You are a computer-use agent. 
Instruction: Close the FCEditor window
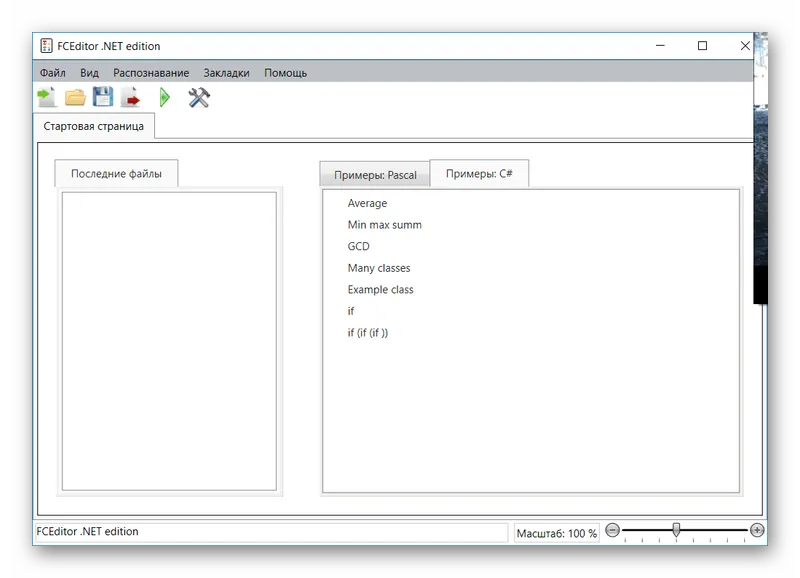(744, 45)
